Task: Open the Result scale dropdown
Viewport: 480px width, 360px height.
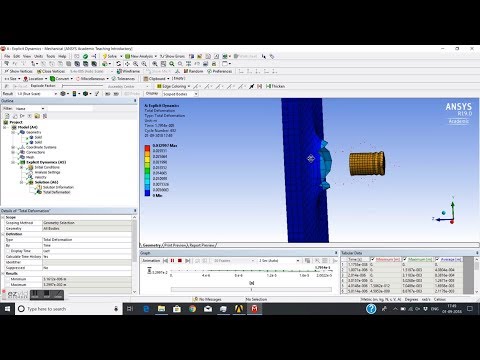Action: (x=37, y=94)
